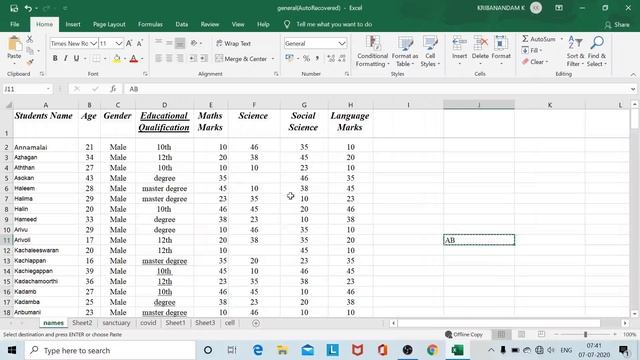Image resolution: width=640 pixels, height=360 pixels.
Task: Click the Increase Decimal icon
Action: click(x=331, y=59)
